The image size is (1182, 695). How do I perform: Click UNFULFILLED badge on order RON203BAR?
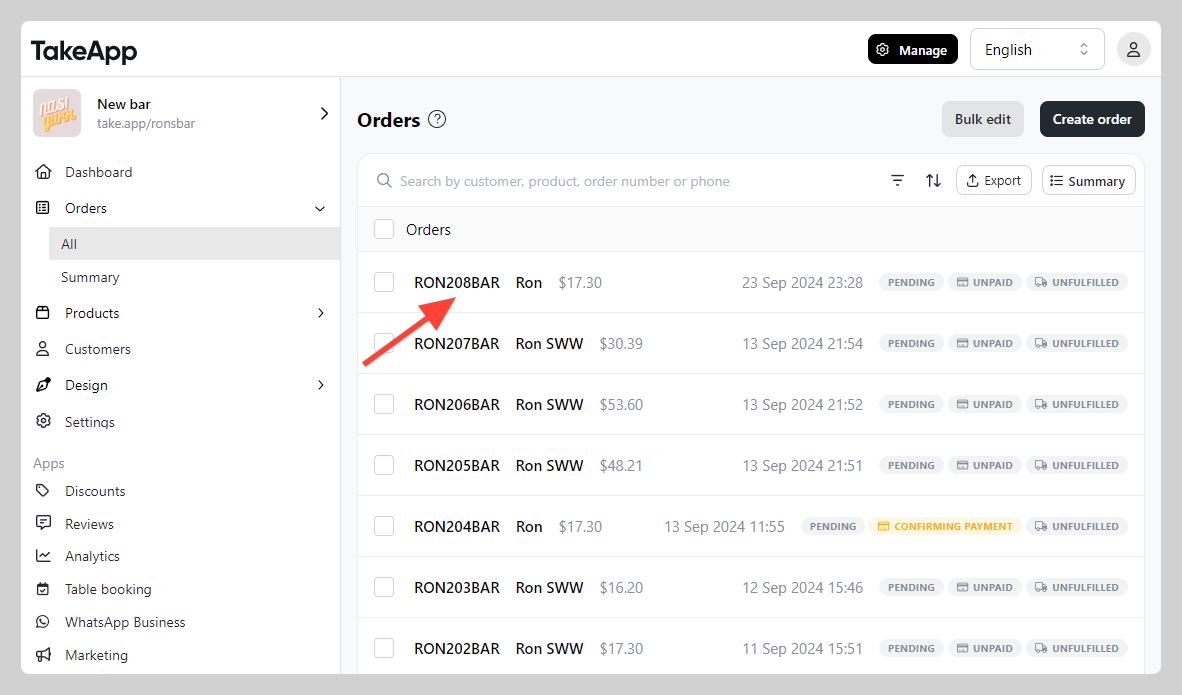coord(1076,587)
